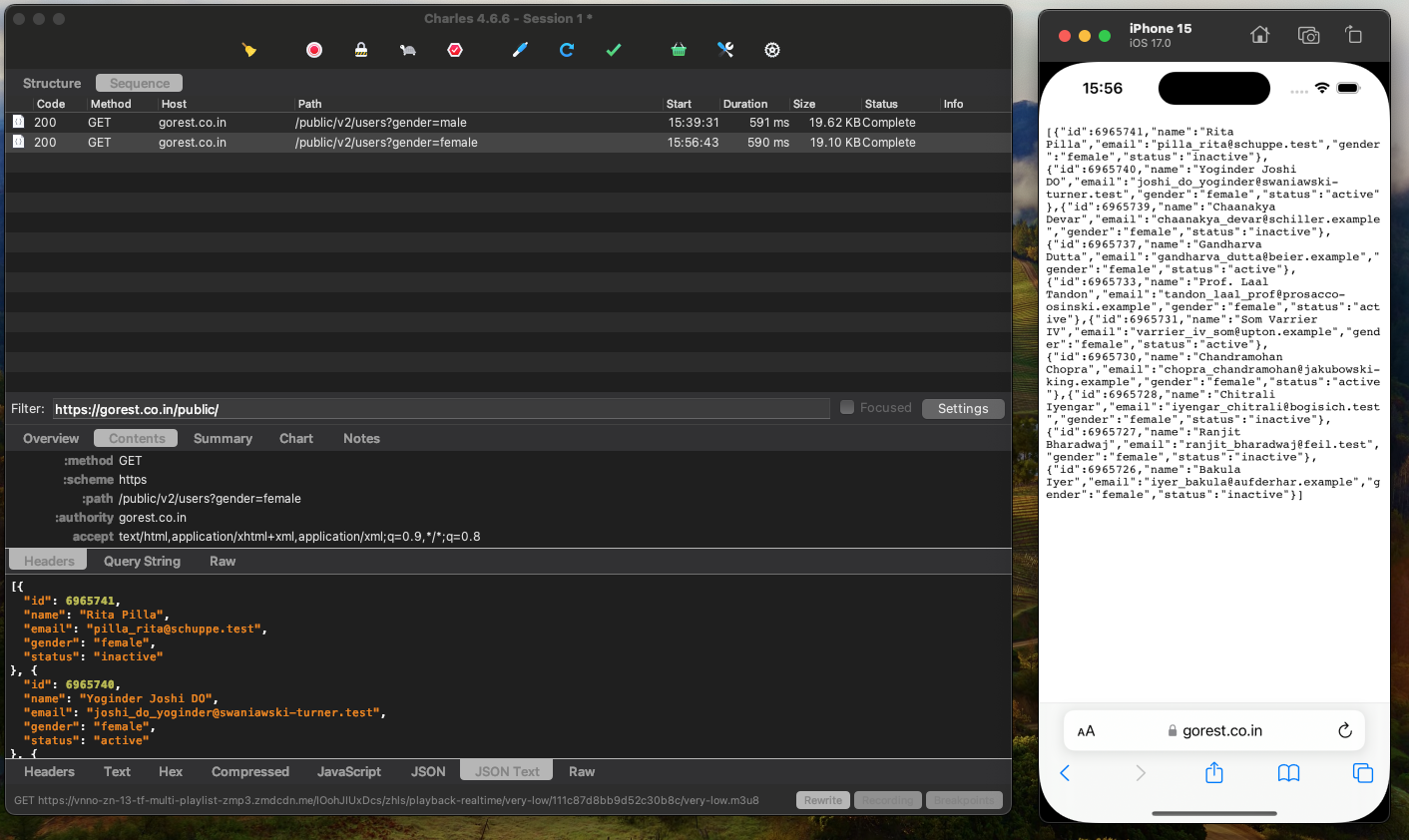The image size is (1409, 840).
Task: Toggle Breakpoints on the bottom status bar
Action: [x=964, y=799]
